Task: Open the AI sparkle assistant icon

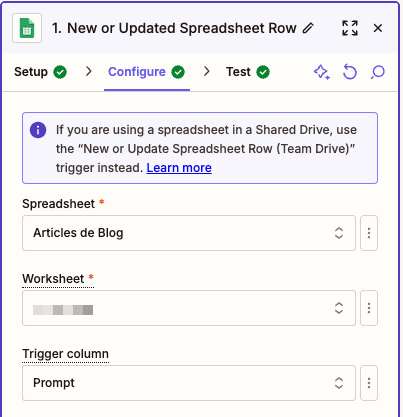Action: [x=322, y=72]
